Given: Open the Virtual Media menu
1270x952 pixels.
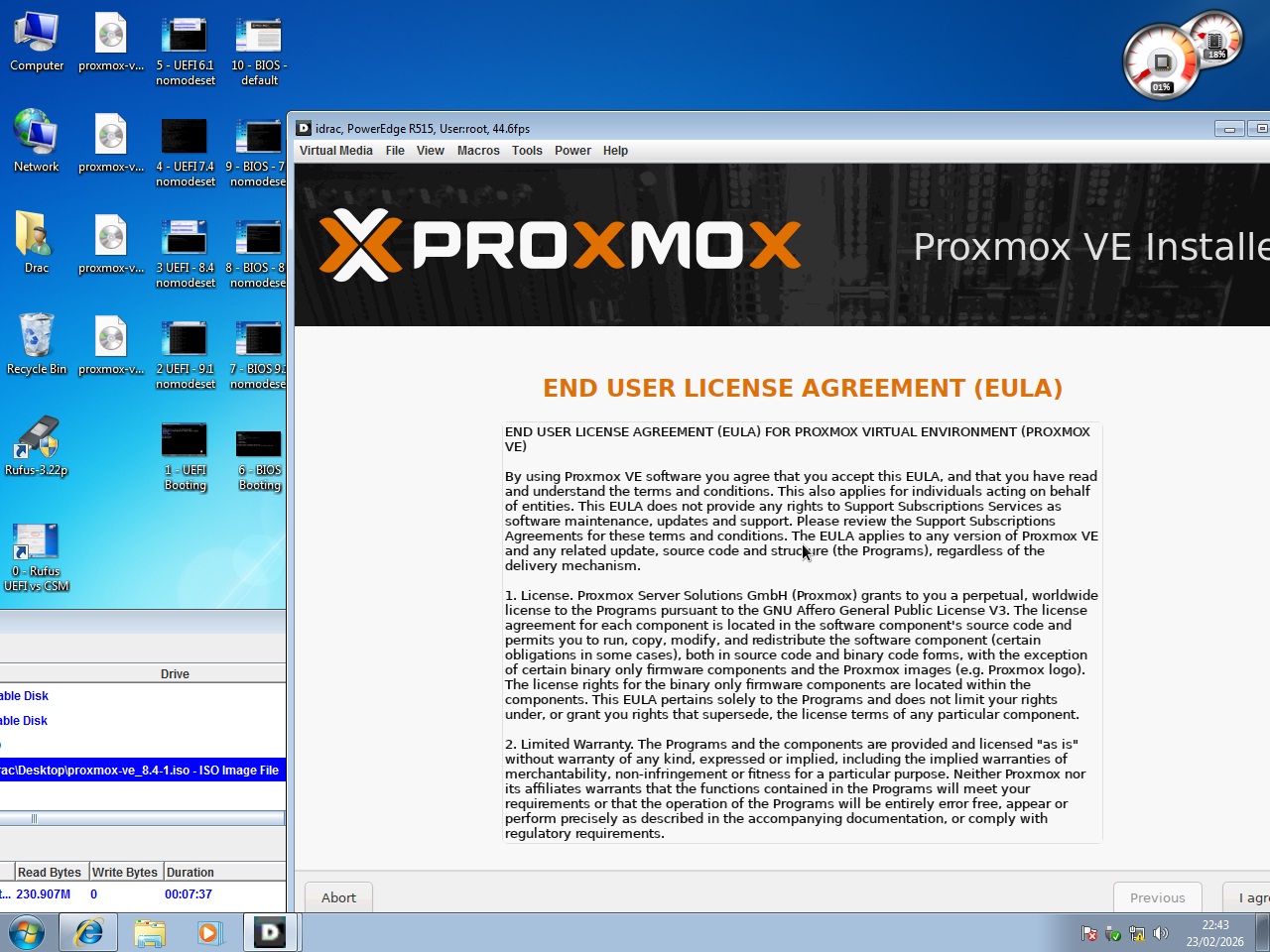Looking at the screenshot, I should tap(336, 151).
